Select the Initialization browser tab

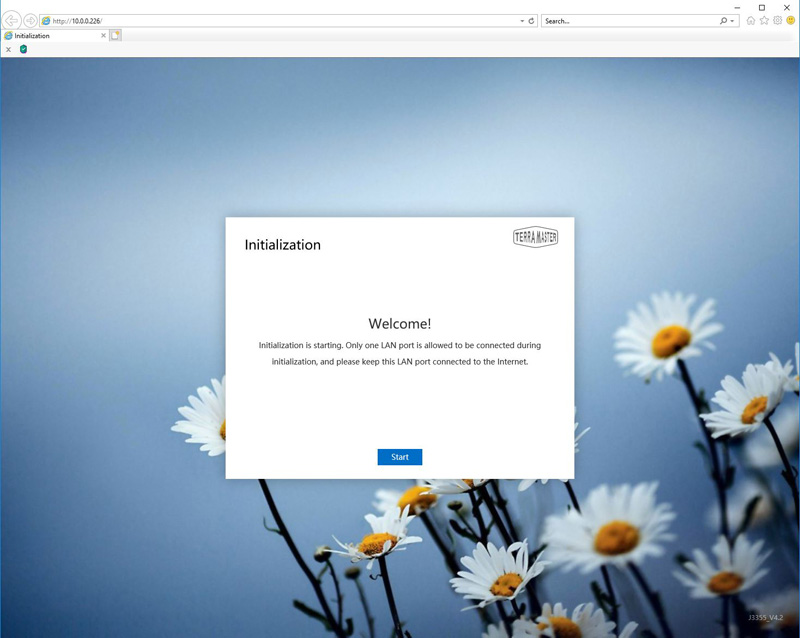tap(55, 36)
